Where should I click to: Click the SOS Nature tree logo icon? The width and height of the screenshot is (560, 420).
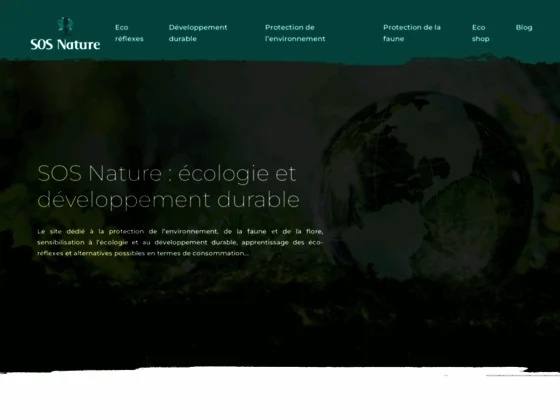point(65,25)
